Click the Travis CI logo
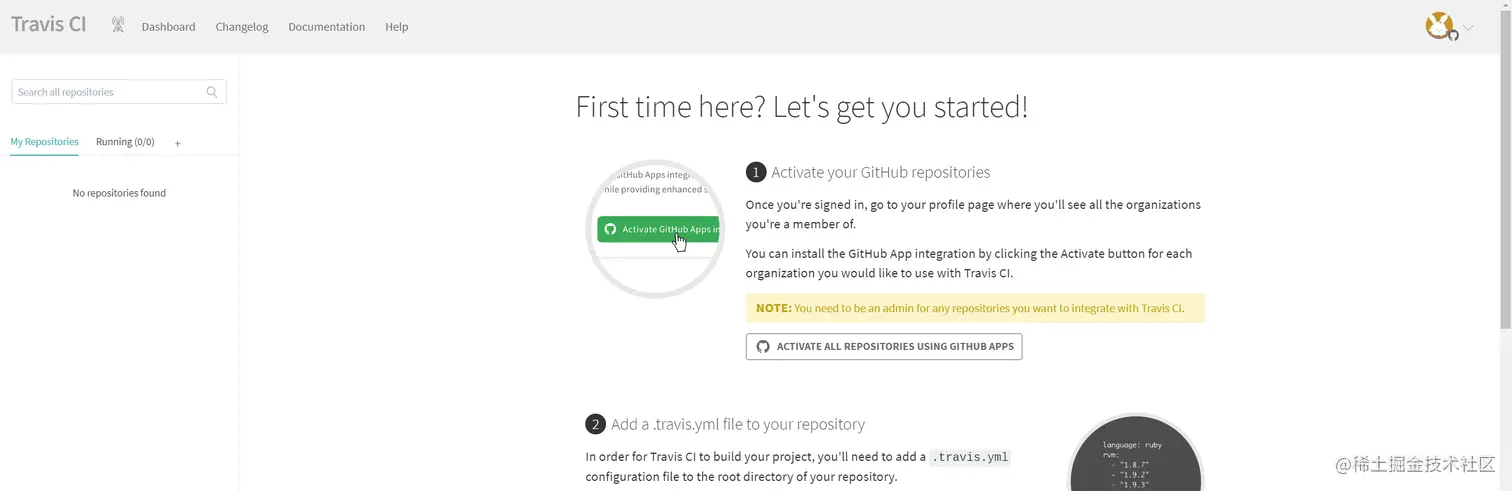Viewport: 1512px width, 491px height. [48, 24]
